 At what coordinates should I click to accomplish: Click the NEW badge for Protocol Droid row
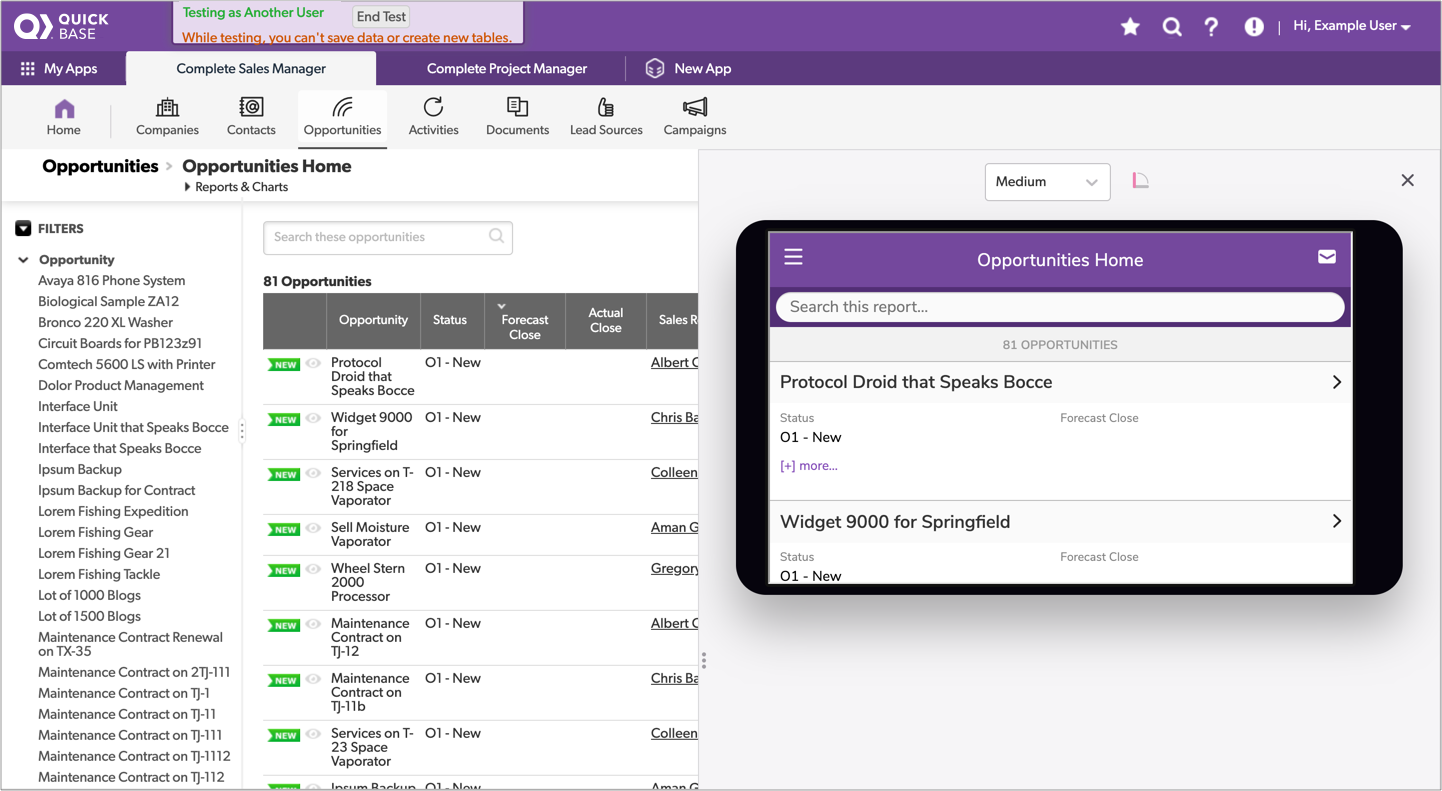(x=284, y=365)
